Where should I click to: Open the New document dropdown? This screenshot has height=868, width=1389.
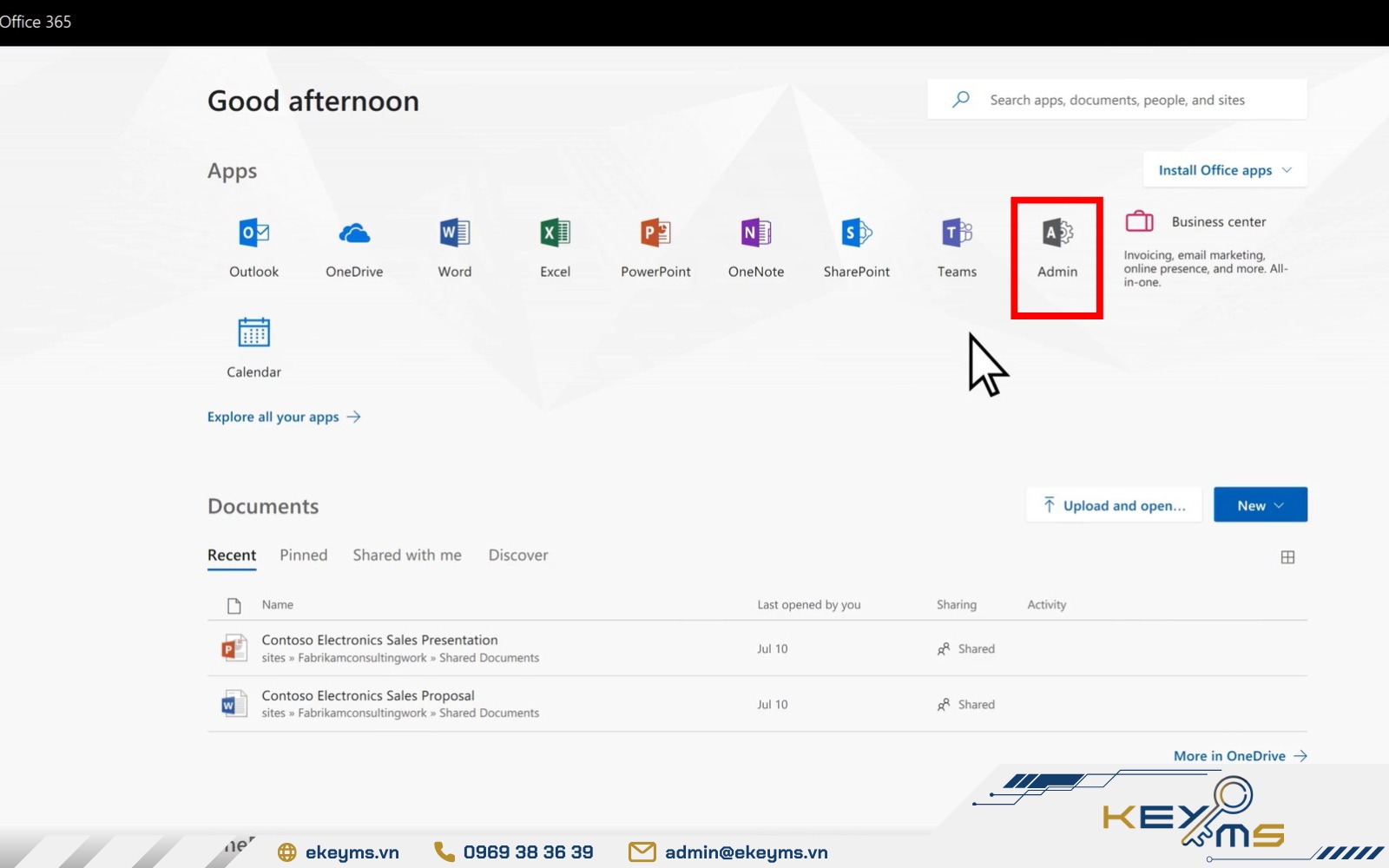click(x=1261, y=505)
